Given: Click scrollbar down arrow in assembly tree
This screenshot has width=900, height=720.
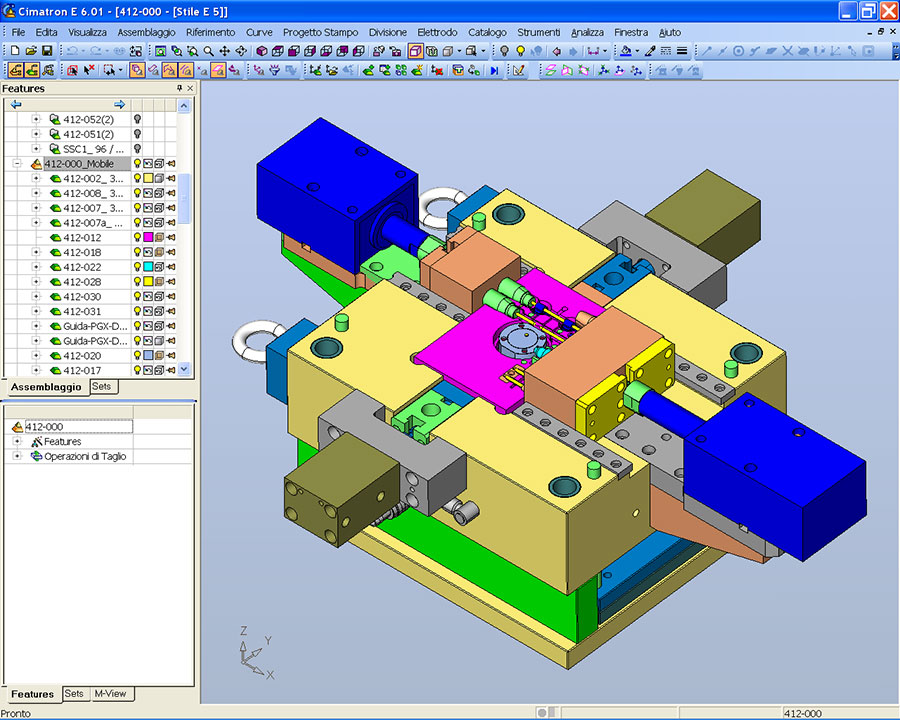Looking at the screenshot, I should coord(183,369).
